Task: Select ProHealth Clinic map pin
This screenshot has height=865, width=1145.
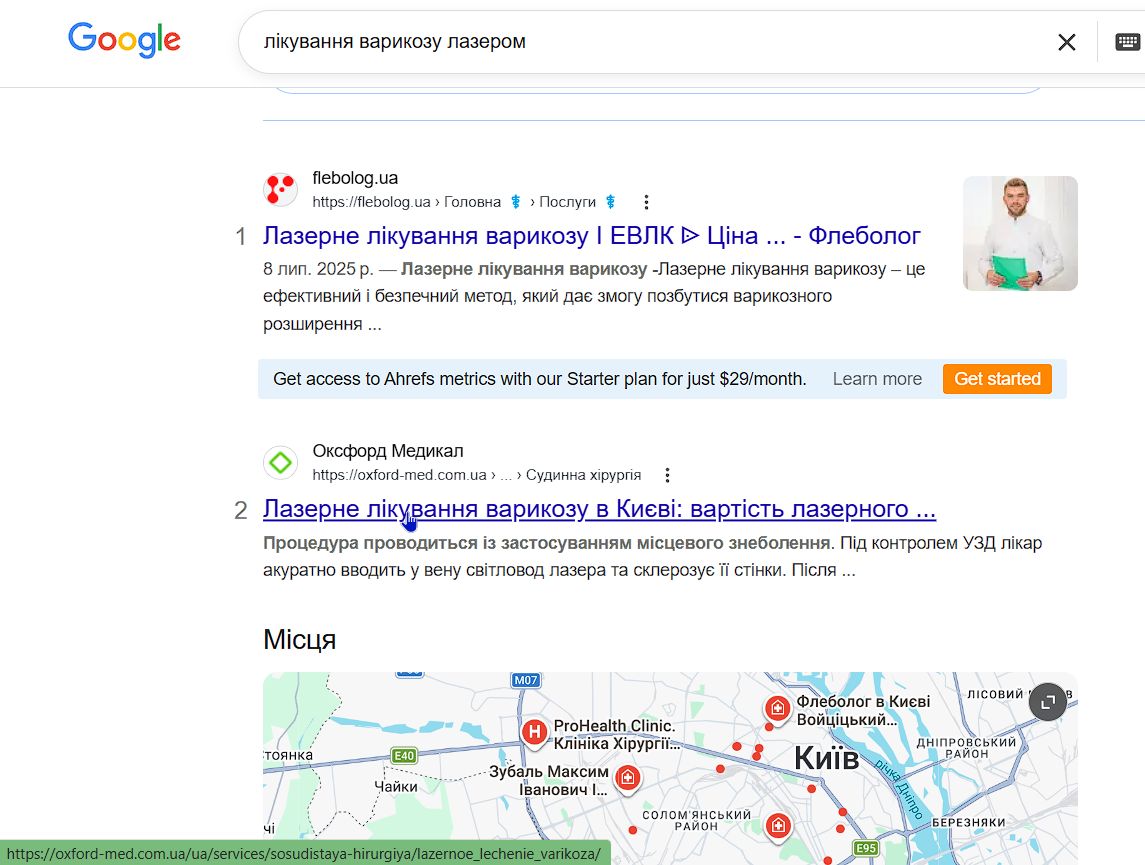Action: pyautogui.click(x=535, y=732)
